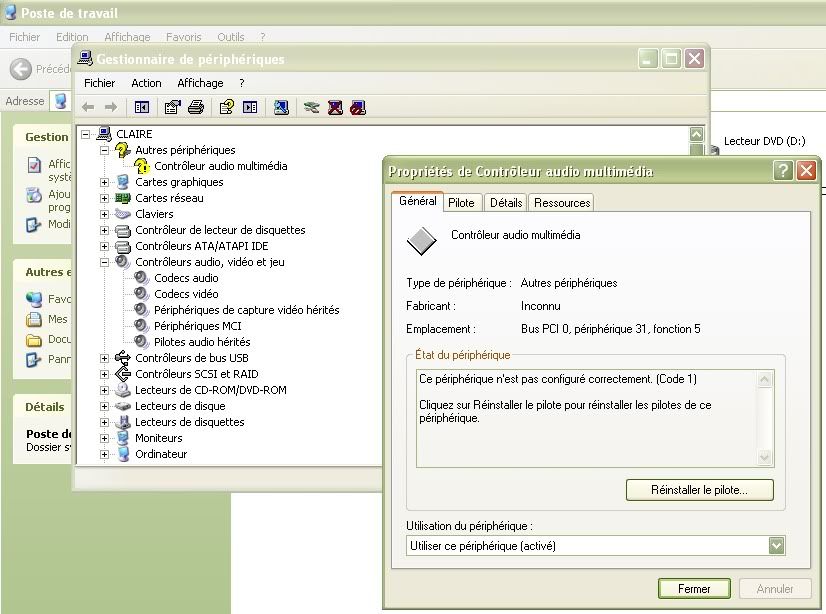Click the help question mark in Propriétés title bar
The image size is (826, 614).
[783, 171]
